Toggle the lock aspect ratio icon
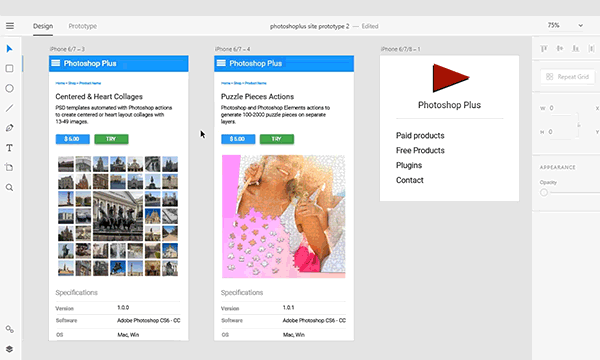Screen dimensions: 600x360 point(579,125)
